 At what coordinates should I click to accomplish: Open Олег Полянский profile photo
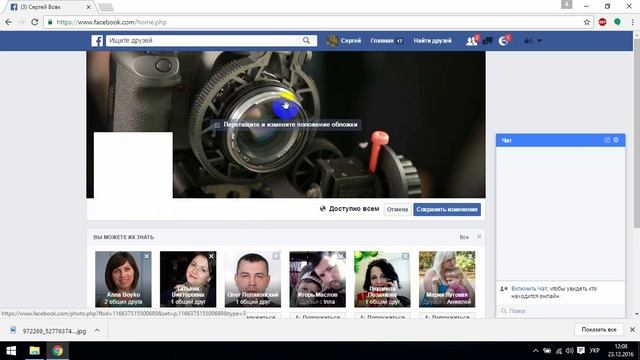(x=253, y=279)
